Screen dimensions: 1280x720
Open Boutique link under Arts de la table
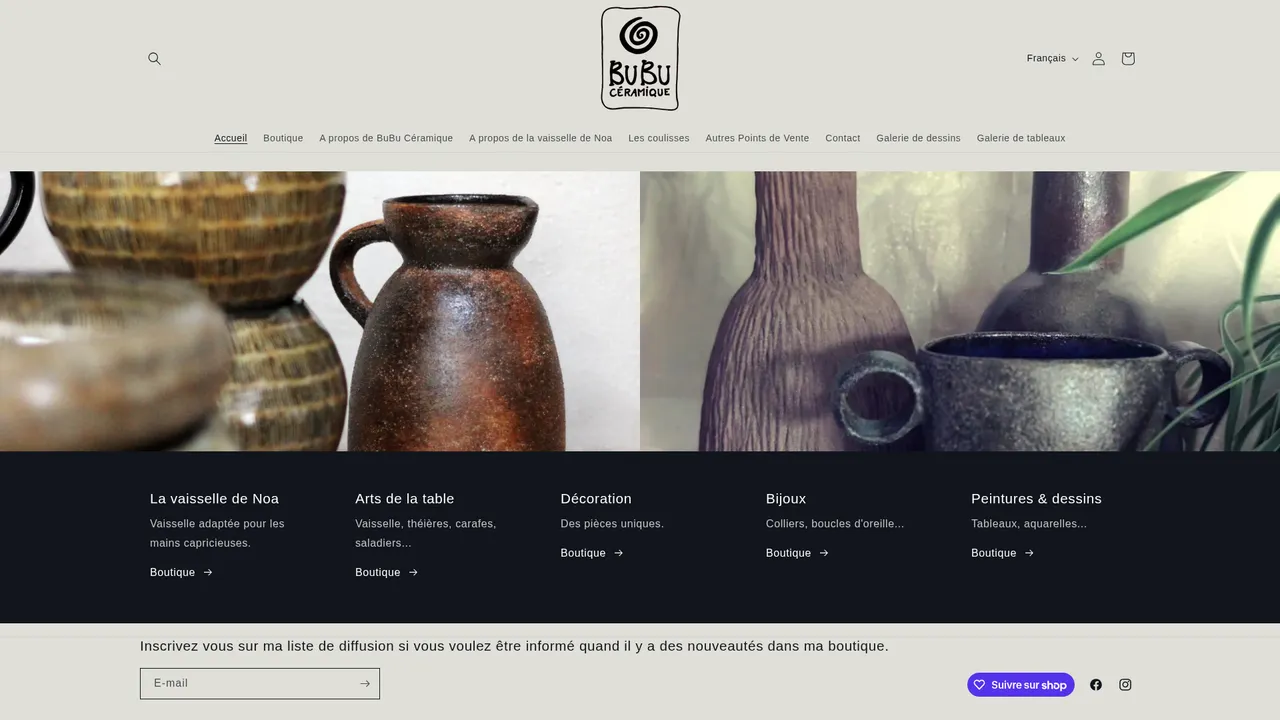[386, 572]
